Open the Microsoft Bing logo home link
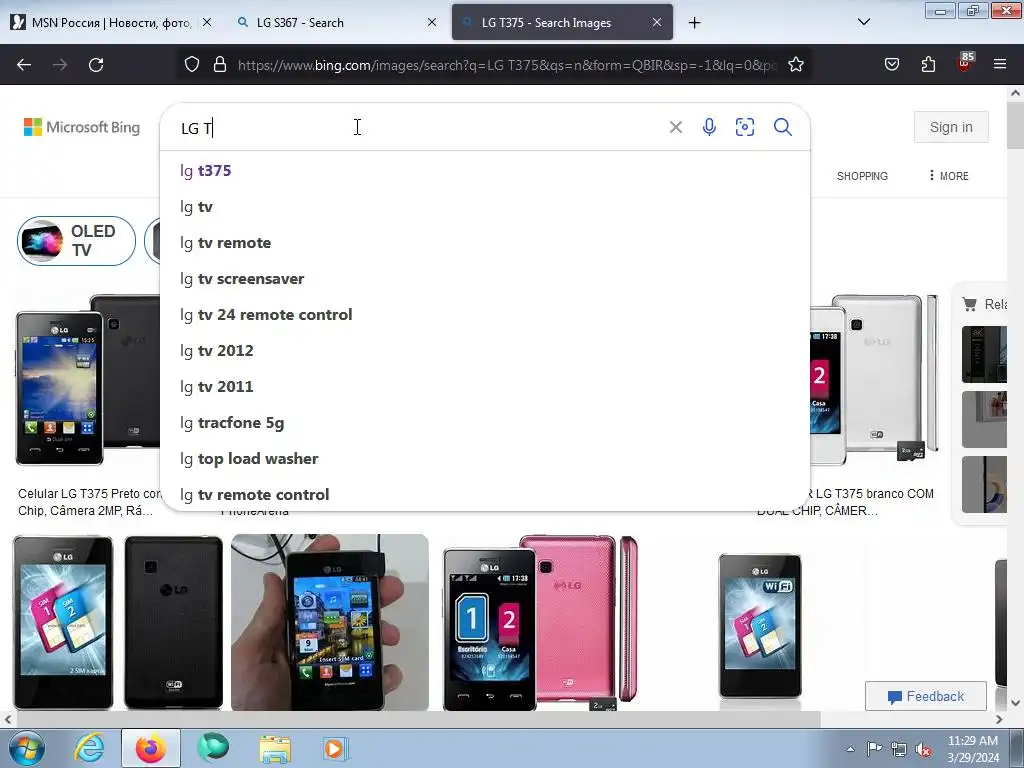This screenshot has height=768, width=1024. tap(82, 127)
